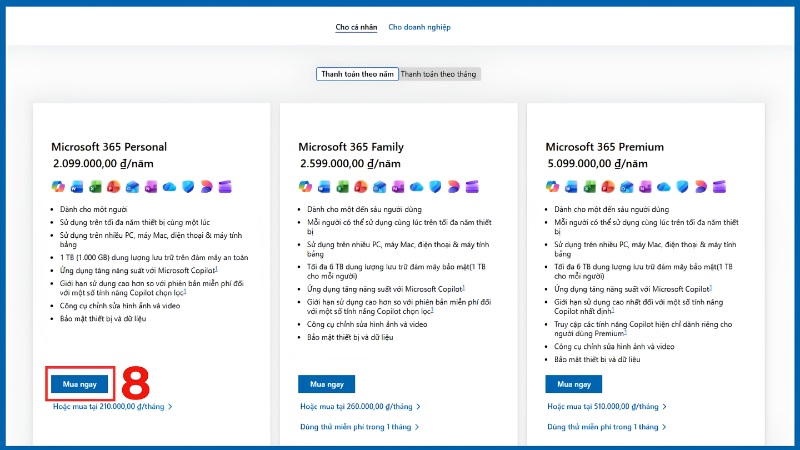
Task: Click the Excel icon under Microsoft 365 Family
Action: tap(342, 187)
